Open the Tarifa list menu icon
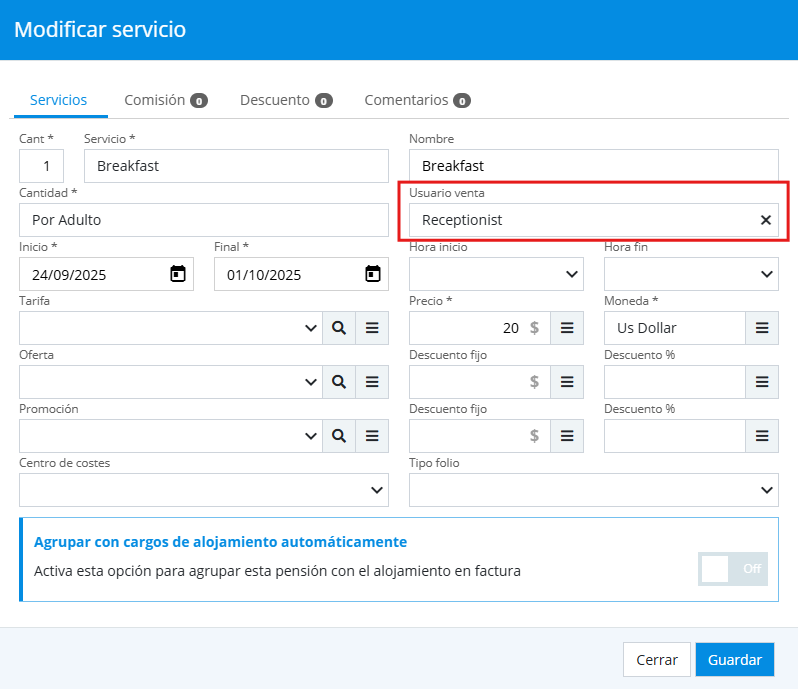The height and width of the screenshot is (689, 798). [372, 328]
